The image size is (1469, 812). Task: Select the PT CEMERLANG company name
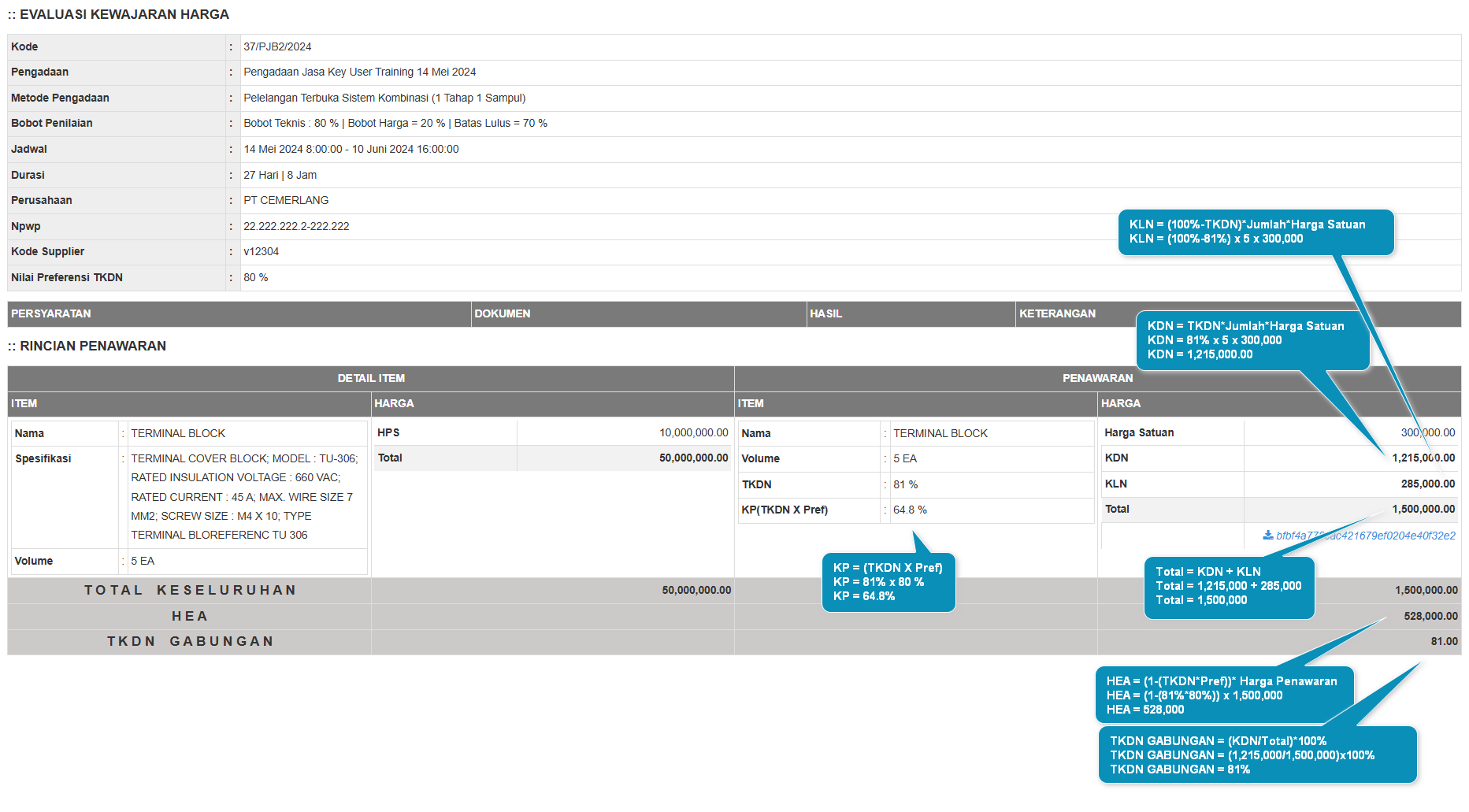coord(286,200)
